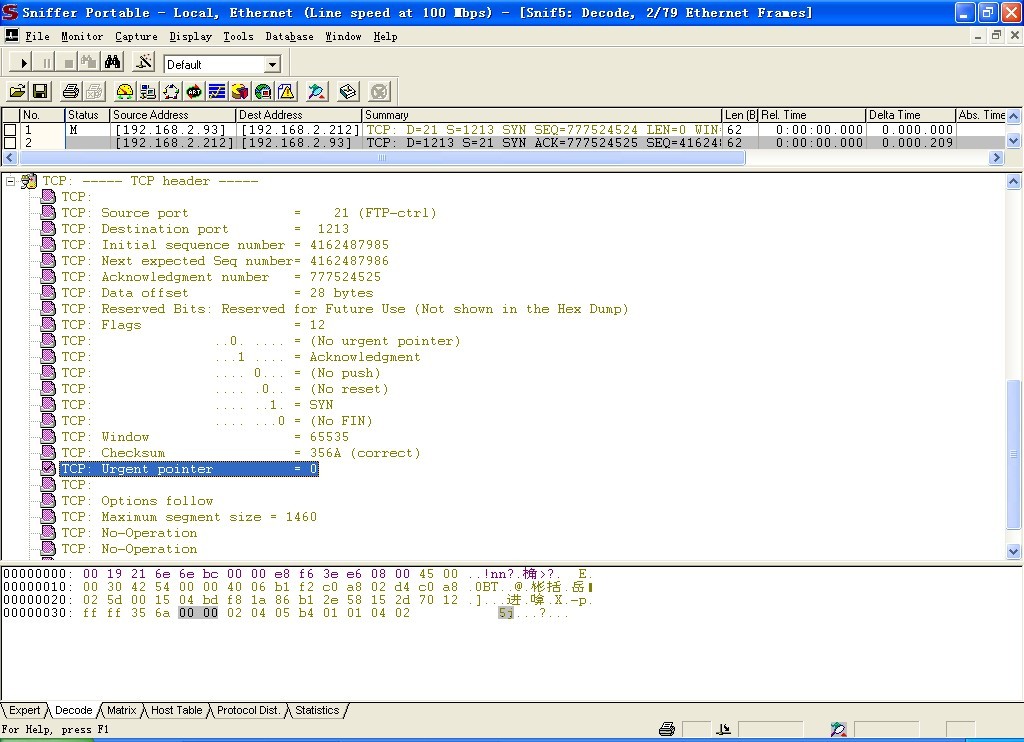This screenshot has width=1024, height=742.
Task: Switch to the Expert tab
Action: (x=25, y=710)
